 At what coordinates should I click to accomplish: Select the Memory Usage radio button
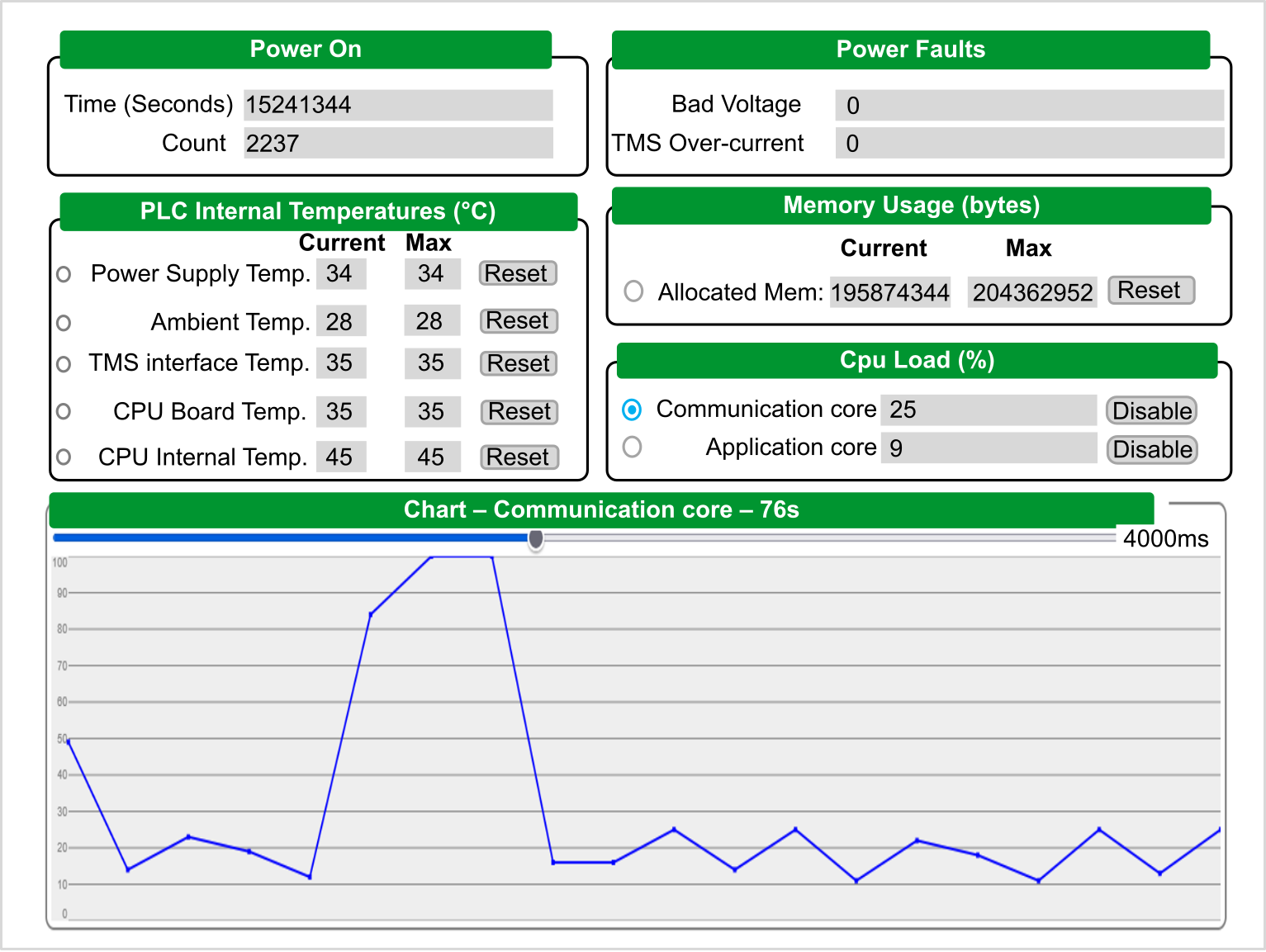pos(633,291)
